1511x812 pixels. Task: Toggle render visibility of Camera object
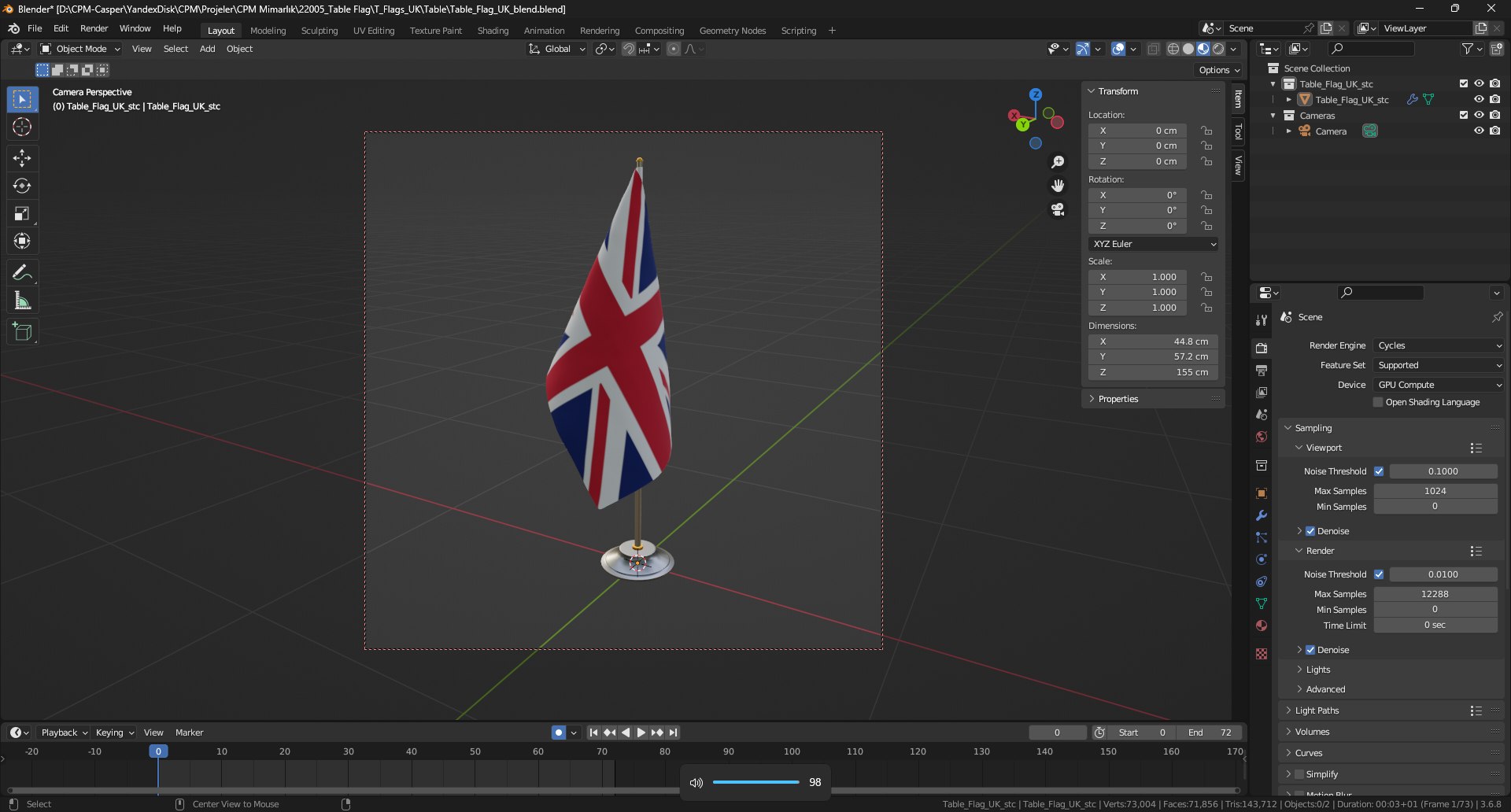click(x=1494, y=131)
